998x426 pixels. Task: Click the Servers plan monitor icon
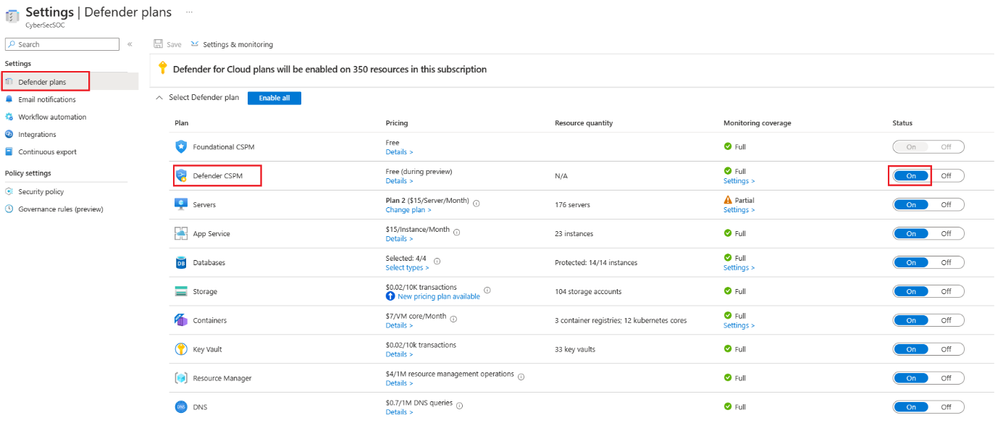pyautogui.click(x=181, y=204)
